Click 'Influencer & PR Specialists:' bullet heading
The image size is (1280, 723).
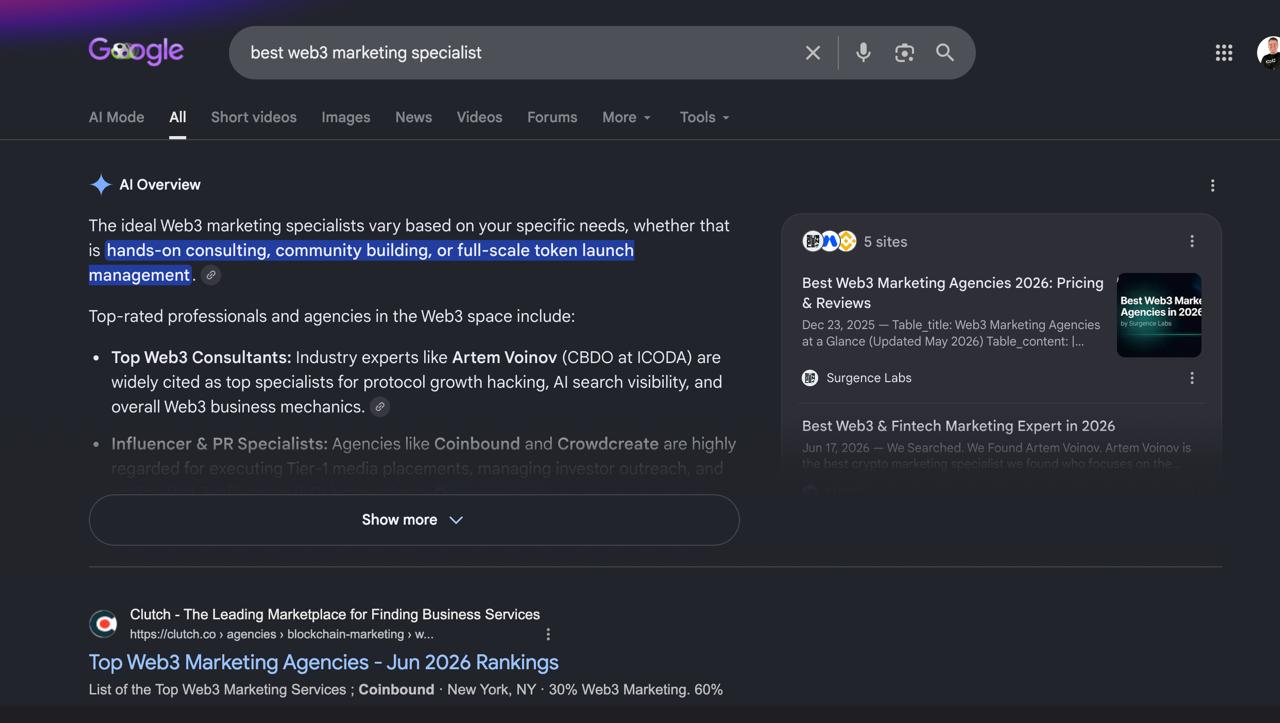[x=219, y=443]
